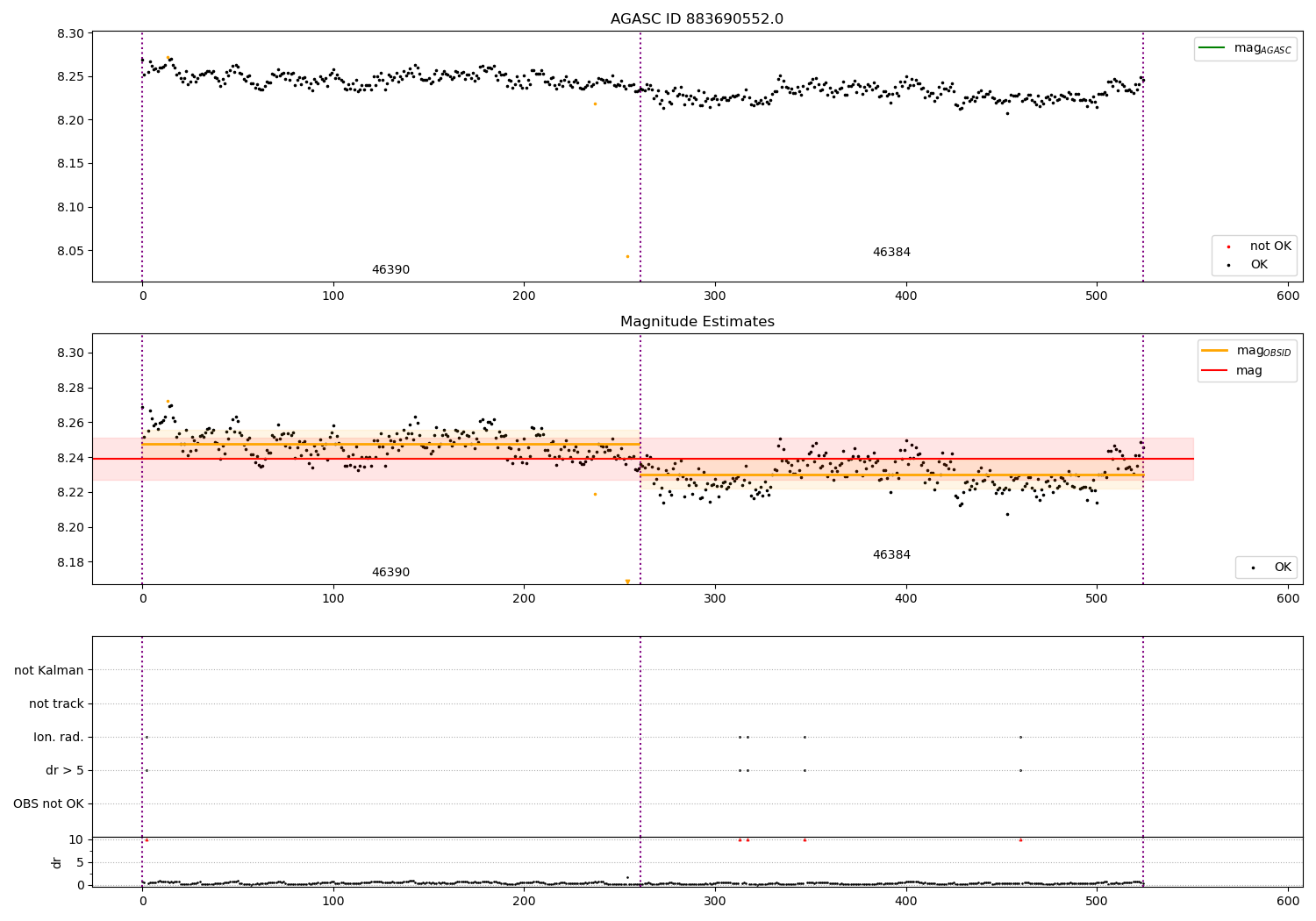Click the 'not track' row label
The width and height of the screenshot is (1316, 921).
point(56,703)
